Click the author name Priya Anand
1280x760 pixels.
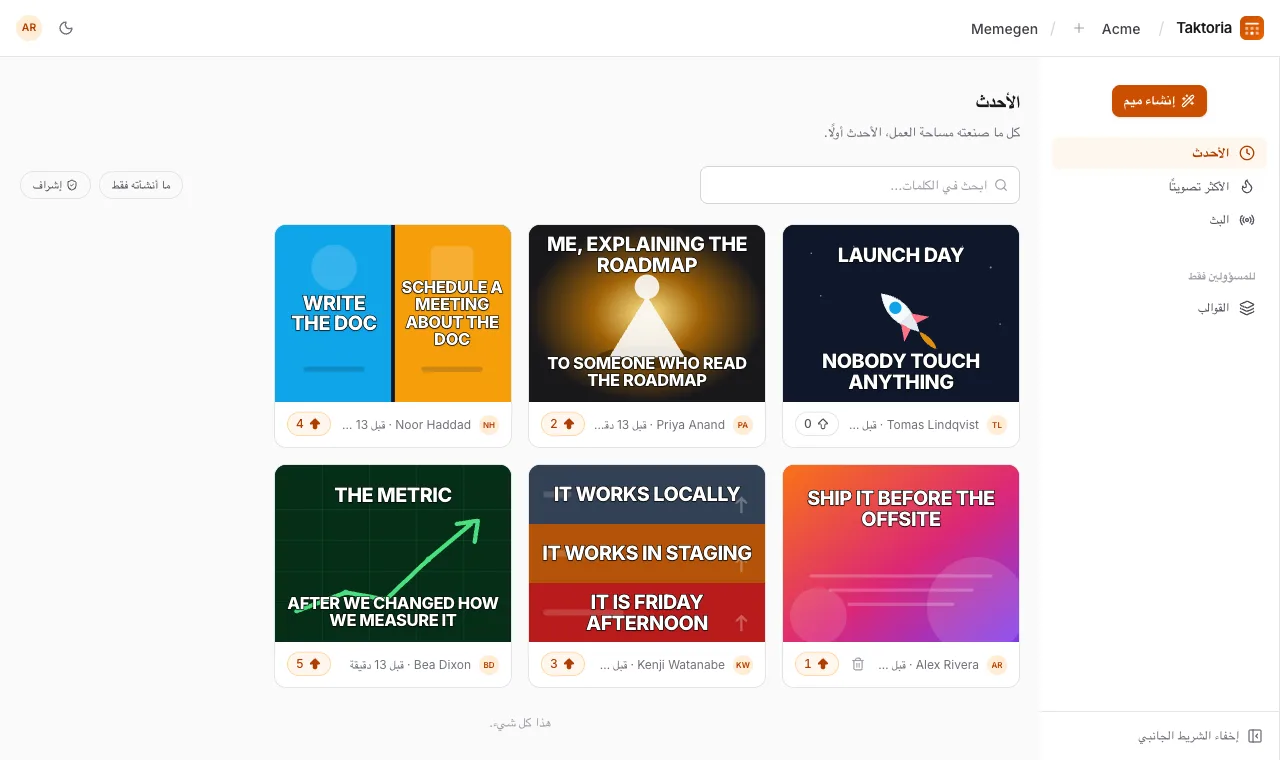point(691,425)
